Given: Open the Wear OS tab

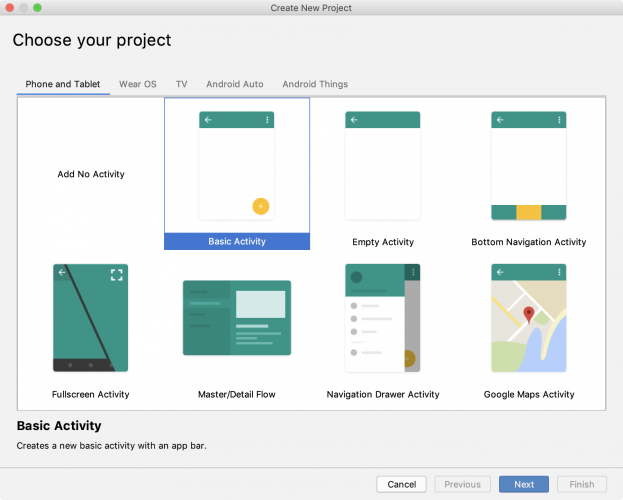Looking at the screenshot, I should 138,84.
